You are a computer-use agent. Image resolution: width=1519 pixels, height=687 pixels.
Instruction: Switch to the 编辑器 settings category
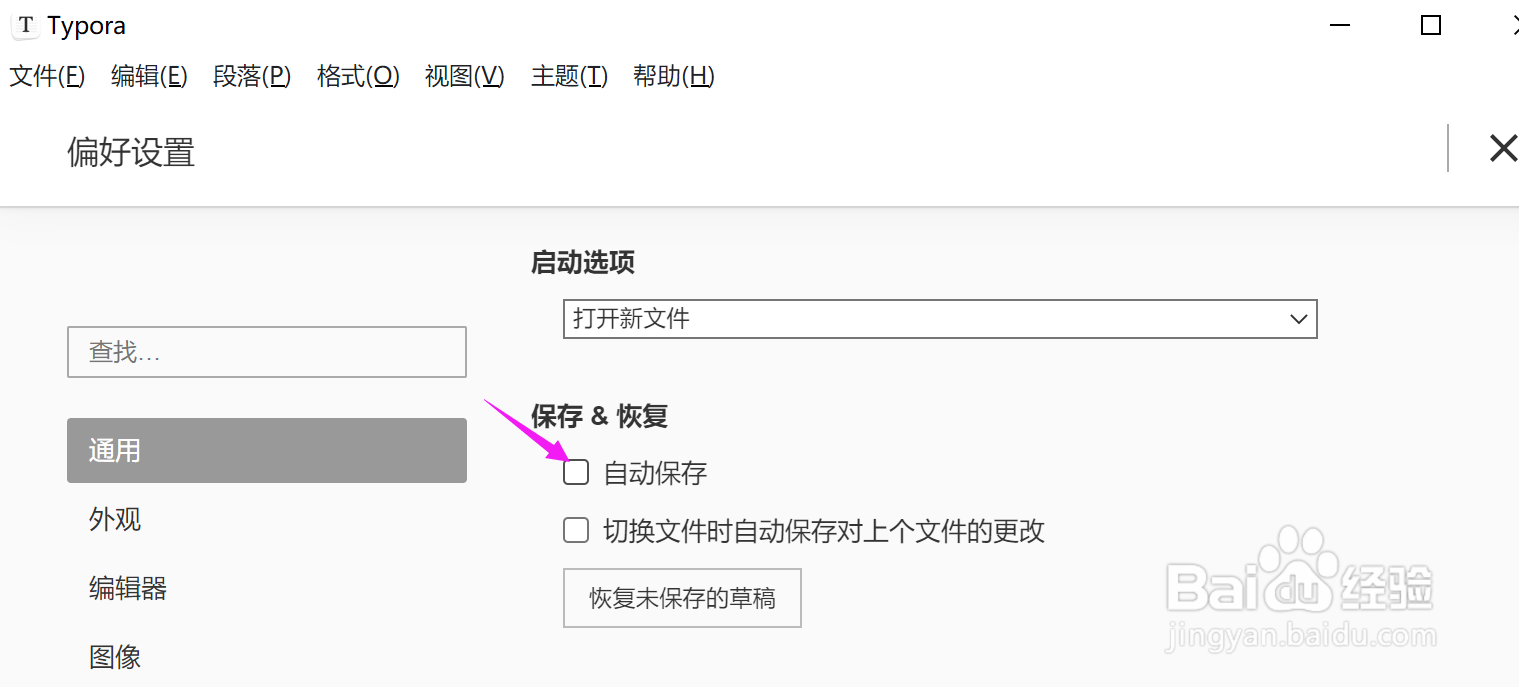128,589
